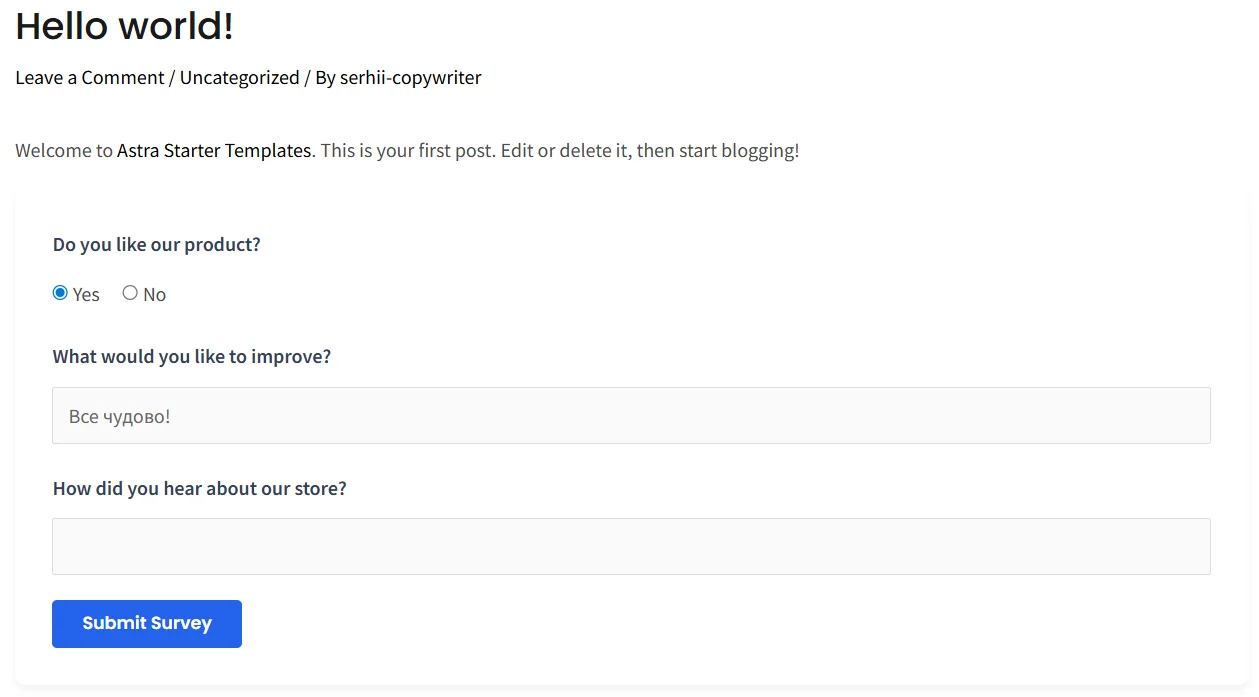
Task: Click the placeholder text "Все чудово!"
Action: coord(119,416)
